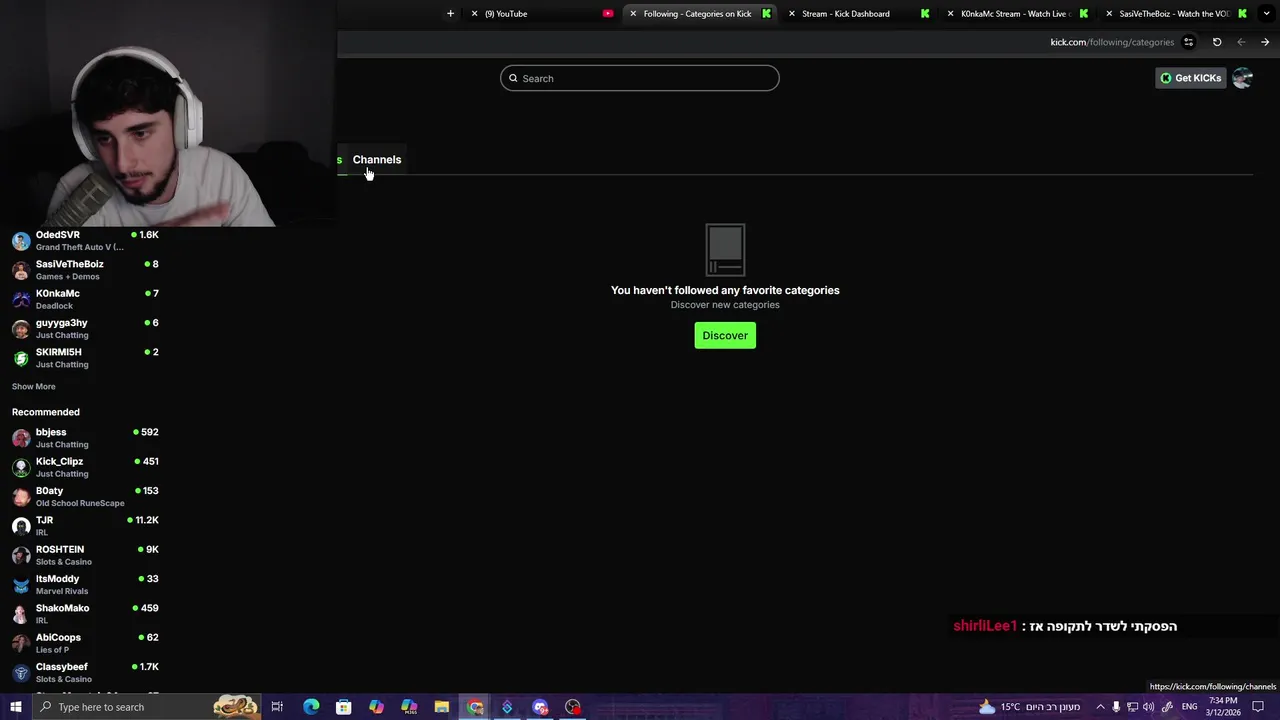The height and width of the screenshot is (720, 1280).
Task: Open Microsoft Store from taskbar
Action: [344, 707]
